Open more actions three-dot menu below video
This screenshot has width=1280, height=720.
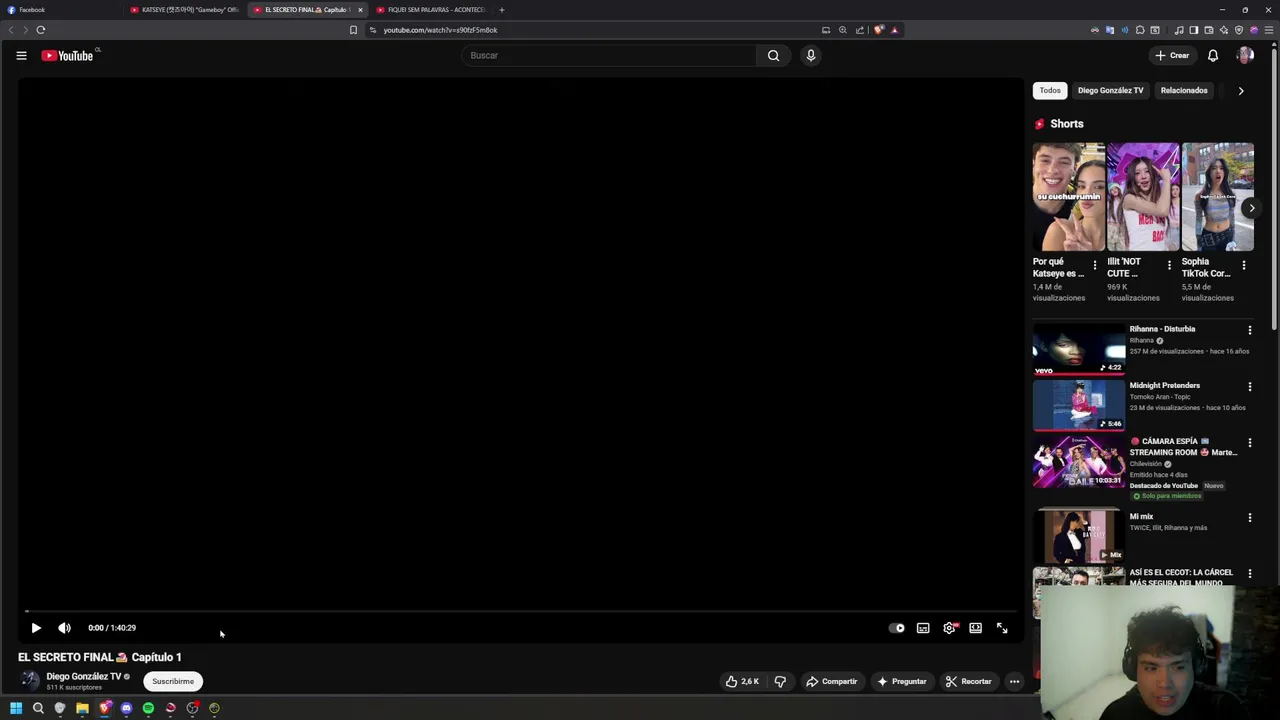coord(1014,682)
